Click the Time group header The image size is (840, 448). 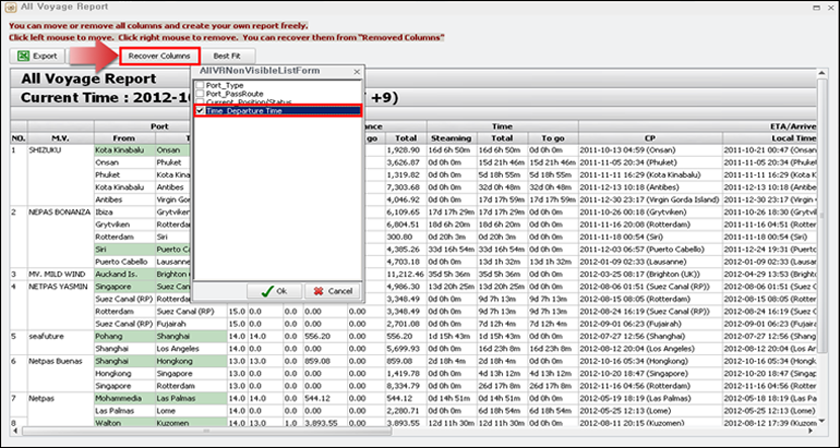502,126
